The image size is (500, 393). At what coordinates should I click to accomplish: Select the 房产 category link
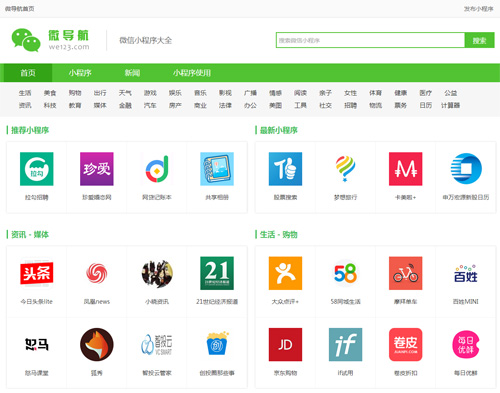175,105
